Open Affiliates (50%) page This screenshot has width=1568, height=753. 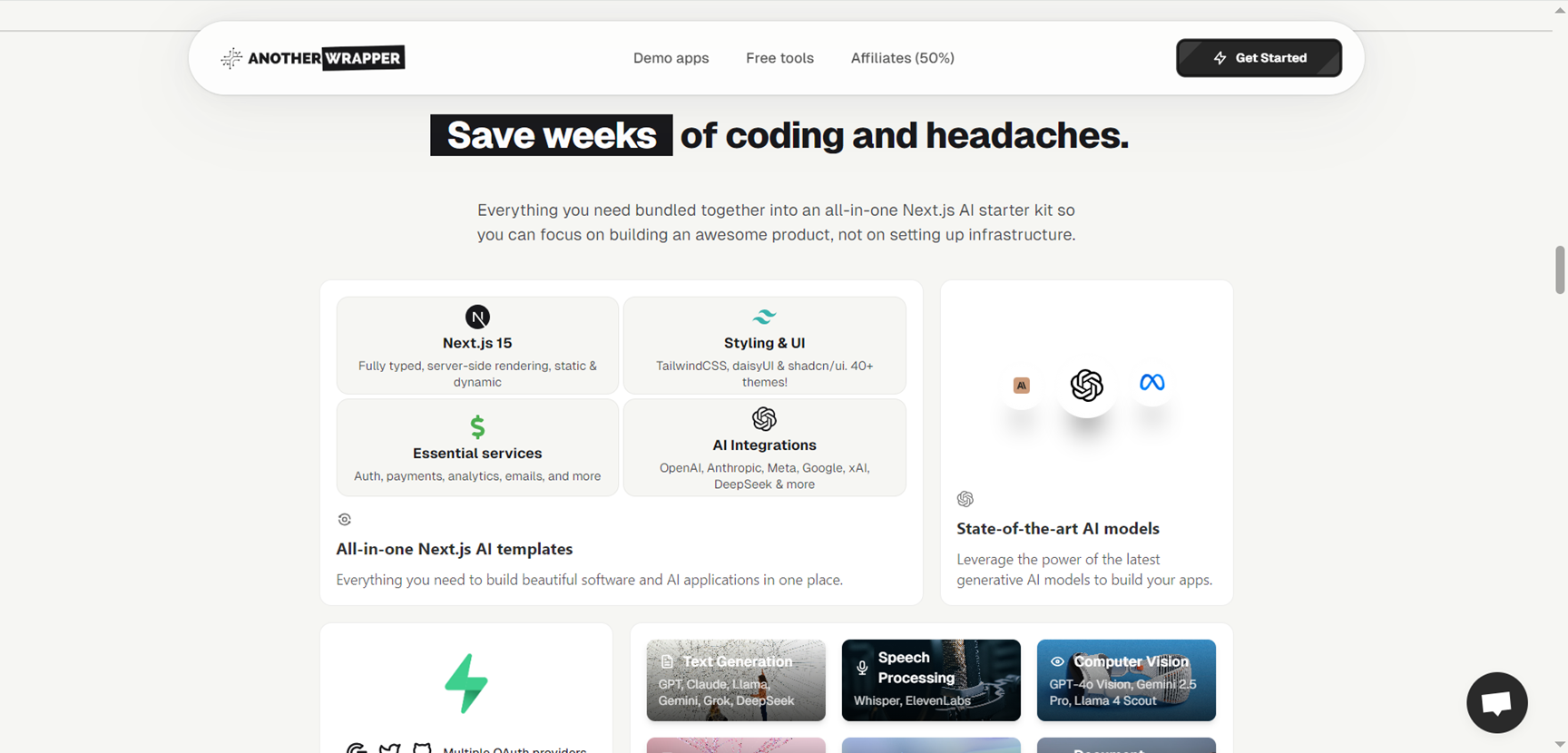pyautogui.click(x=902, y=58)
